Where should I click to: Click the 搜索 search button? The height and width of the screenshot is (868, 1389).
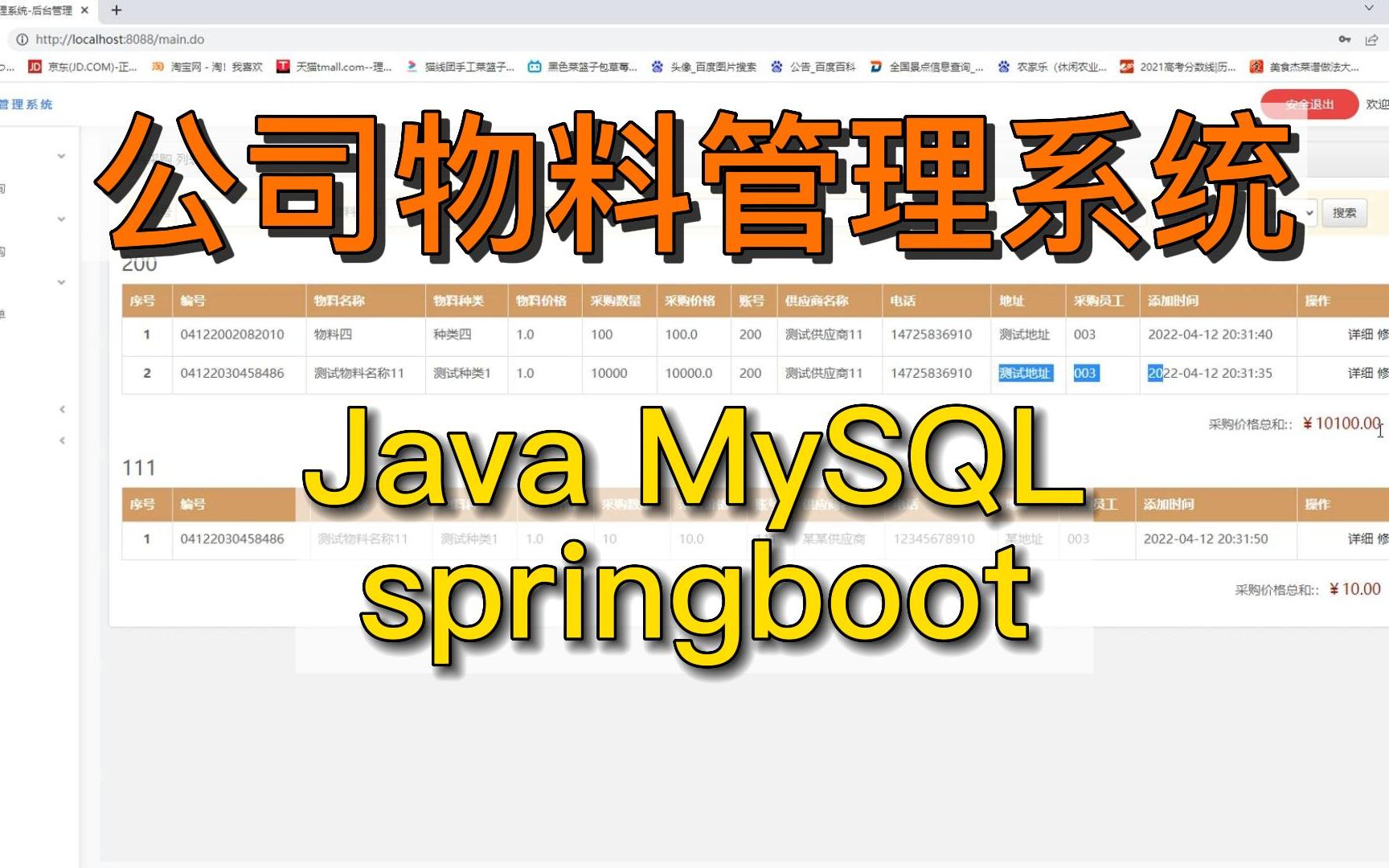point(1344,213)
